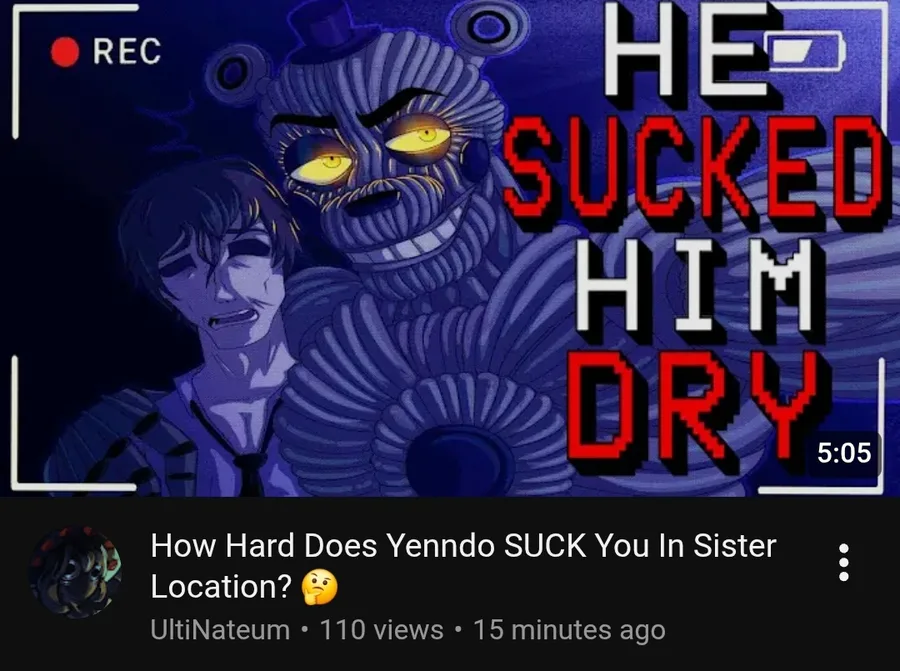The width and height of the screenshot is (900, 671).
Task: Click the red REC dot in thumbnail
Action: (64, 52)
